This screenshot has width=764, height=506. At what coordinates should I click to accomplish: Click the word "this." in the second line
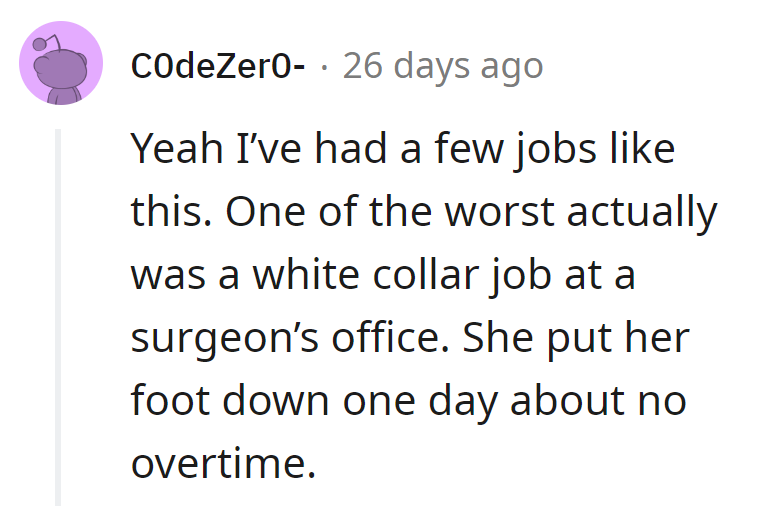coord(167,213)
